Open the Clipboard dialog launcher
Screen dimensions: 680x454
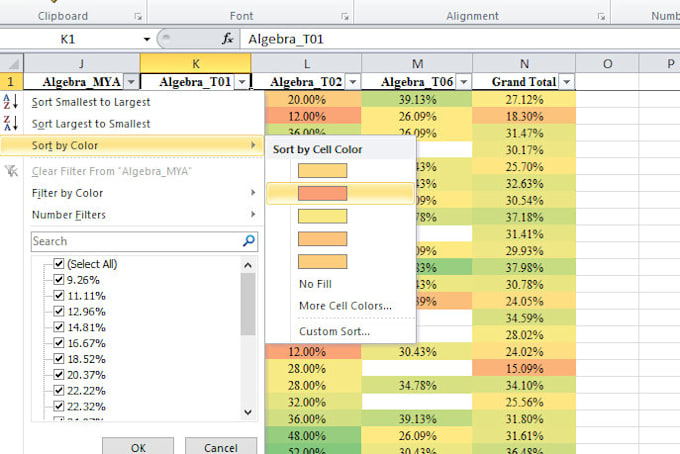[x=138, y=16]
